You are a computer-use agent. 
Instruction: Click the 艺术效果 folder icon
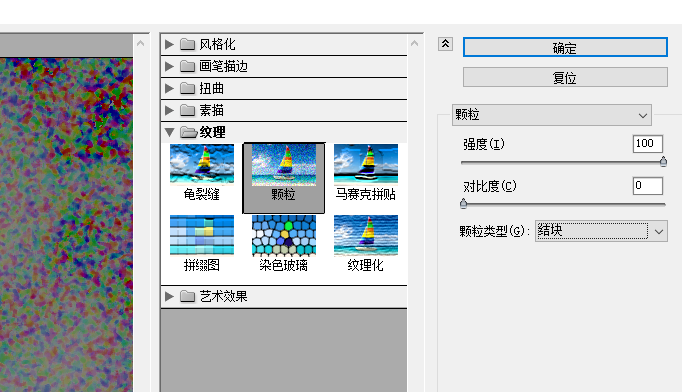point(187,296)
